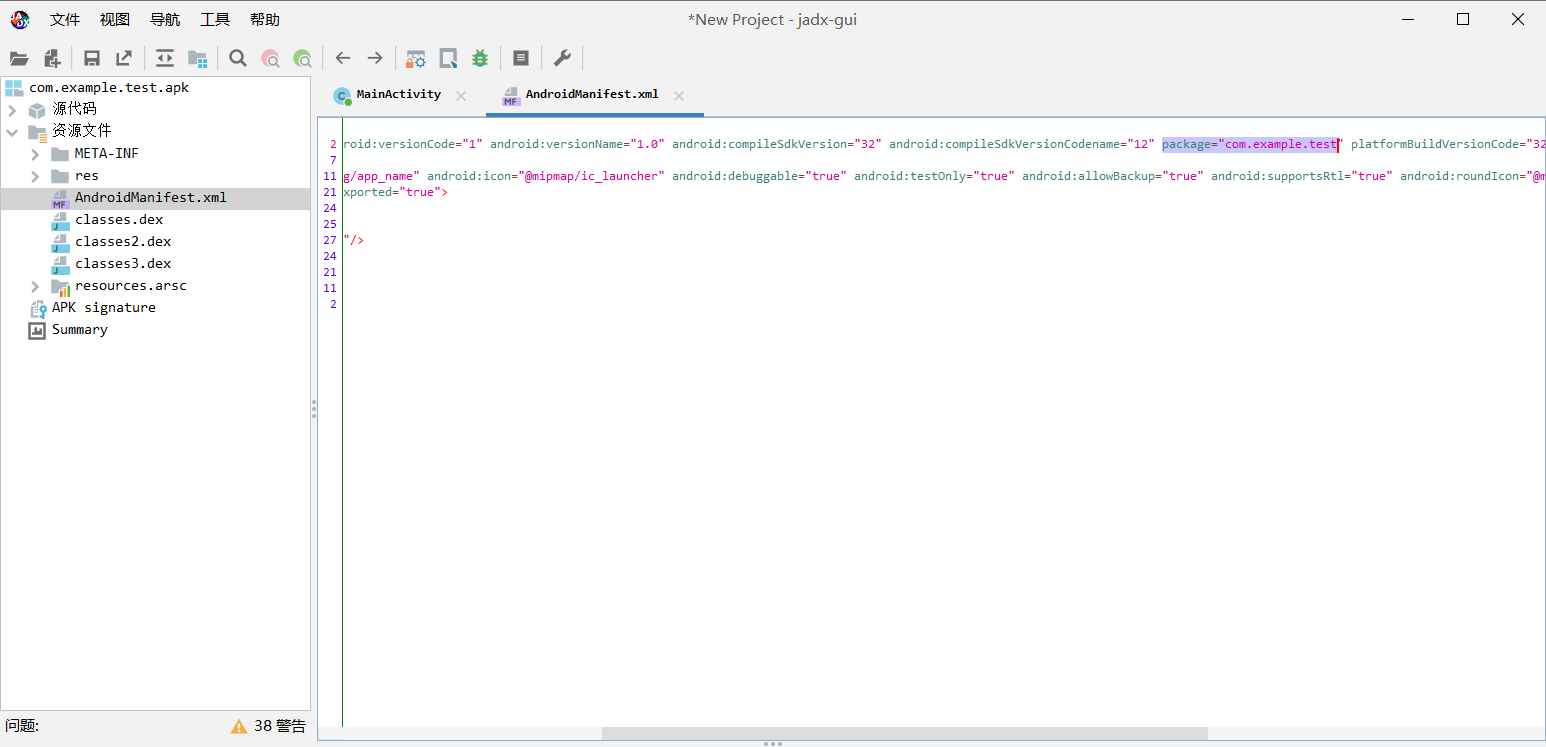The height and width of the screenshot is (747, 1546).
Task: Click package="com.example.test" in the manifest
Action: click(x=1252, y=144)
